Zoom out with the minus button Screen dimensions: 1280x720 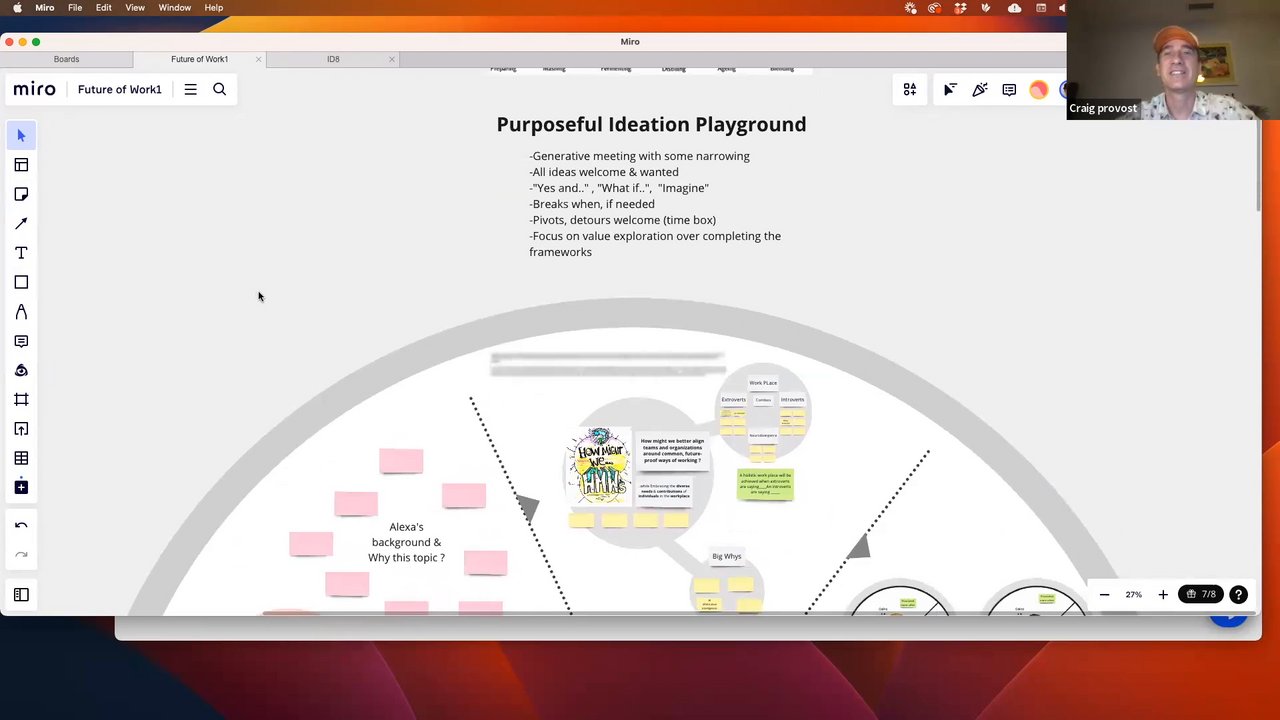1104,595
